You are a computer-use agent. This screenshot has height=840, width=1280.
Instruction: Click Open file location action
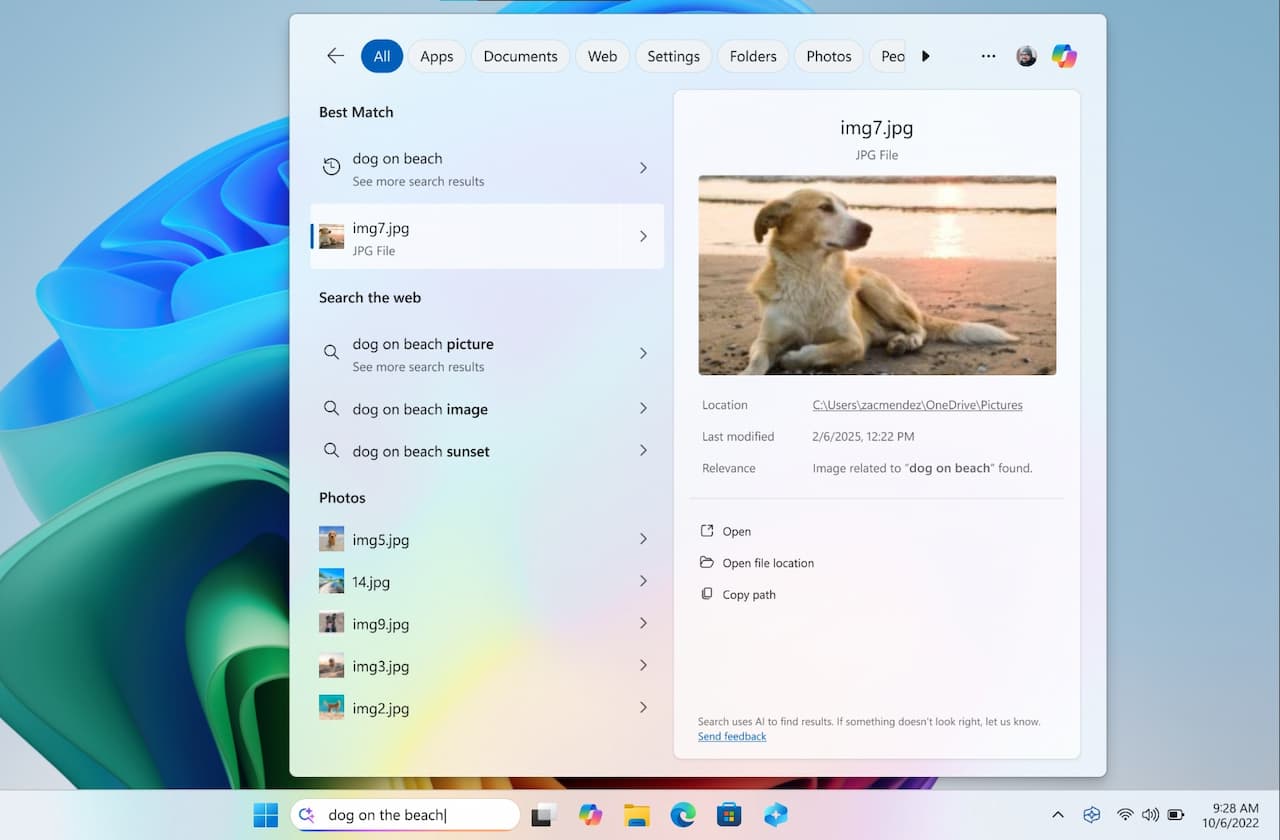pyautogui.click(x=767, y=563)
